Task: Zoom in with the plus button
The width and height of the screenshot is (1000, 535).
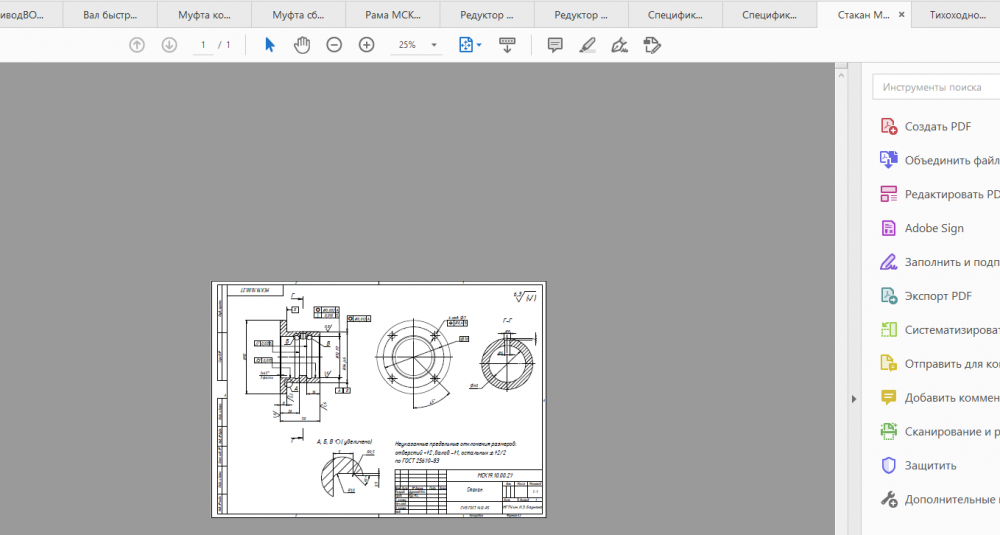Action: click(366, 45)
